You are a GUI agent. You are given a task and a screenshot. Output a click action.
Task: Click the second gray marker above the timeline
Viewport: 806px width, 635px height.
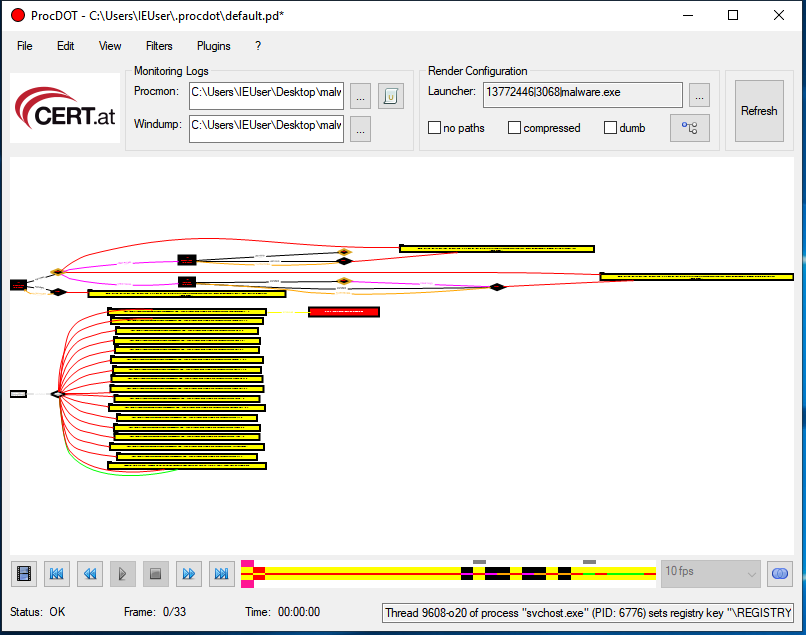tap(589, 562)
